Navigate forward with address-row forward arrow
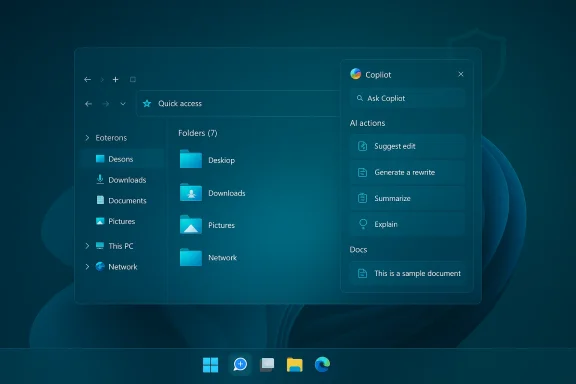The height and width of the screenshot is (384, 576). (106, 104)
